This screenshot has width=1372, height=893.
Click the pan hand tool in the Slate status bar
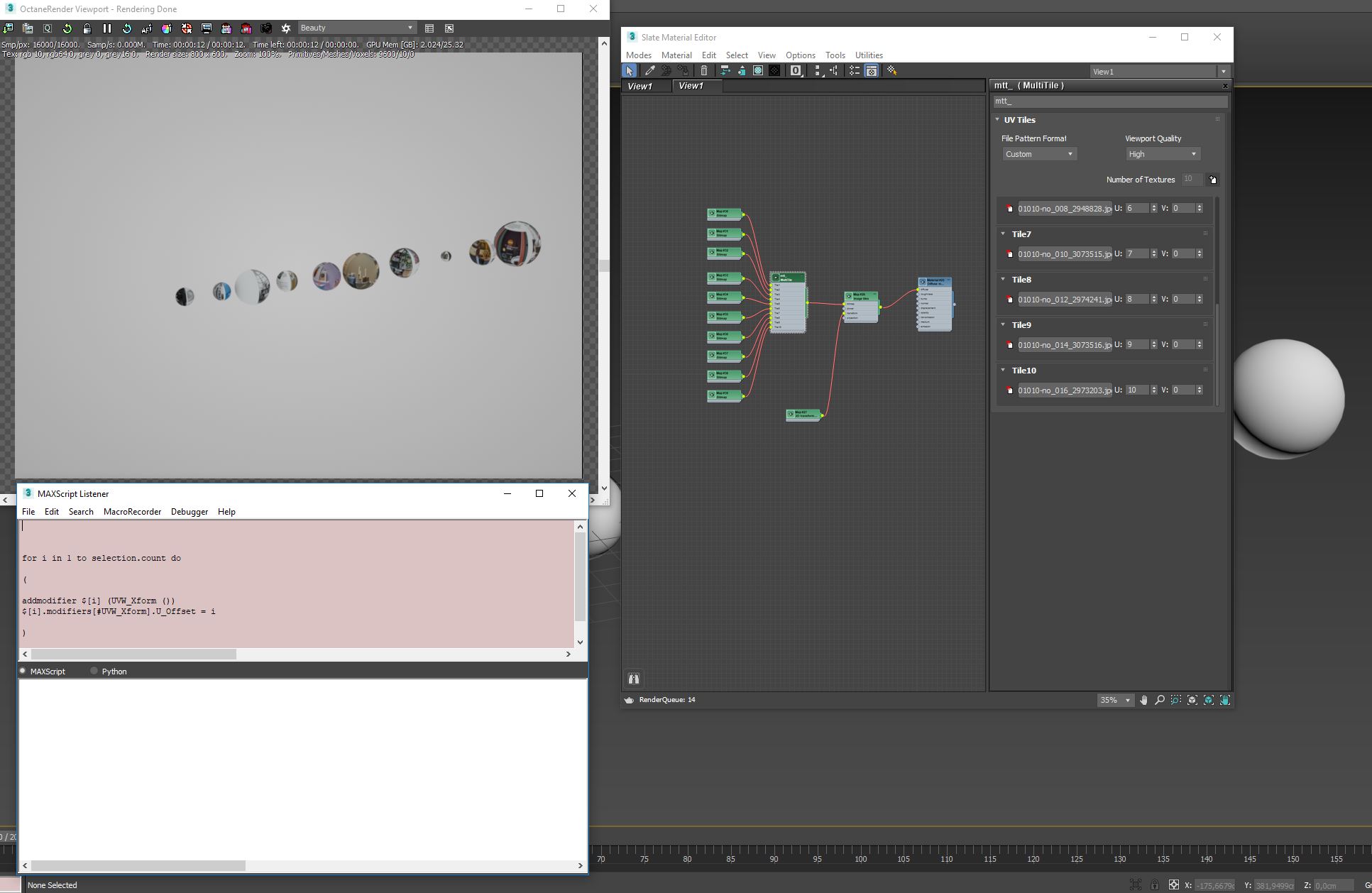click(1143, 700)
